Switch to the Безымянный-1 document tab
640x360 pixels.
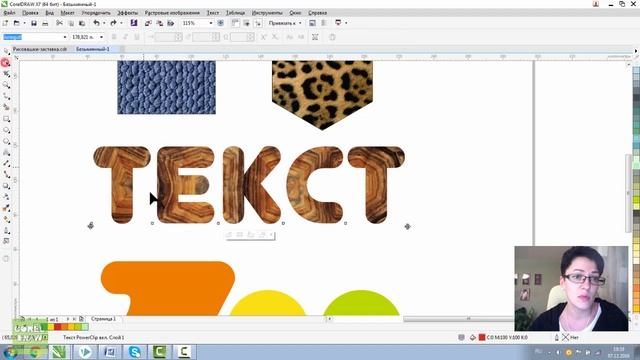point(93,49)
